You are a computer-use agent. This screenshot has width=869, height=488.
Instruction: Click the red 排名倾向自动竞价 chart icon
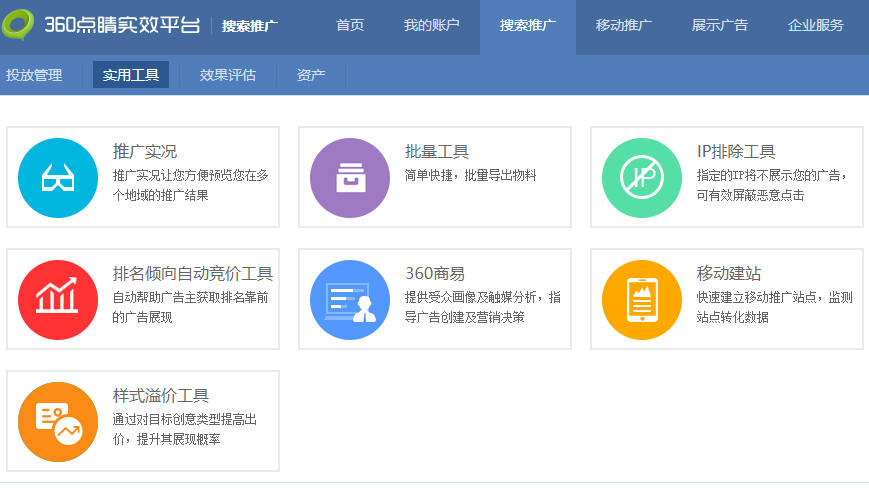pyautogui.click(x=58, y=300)
